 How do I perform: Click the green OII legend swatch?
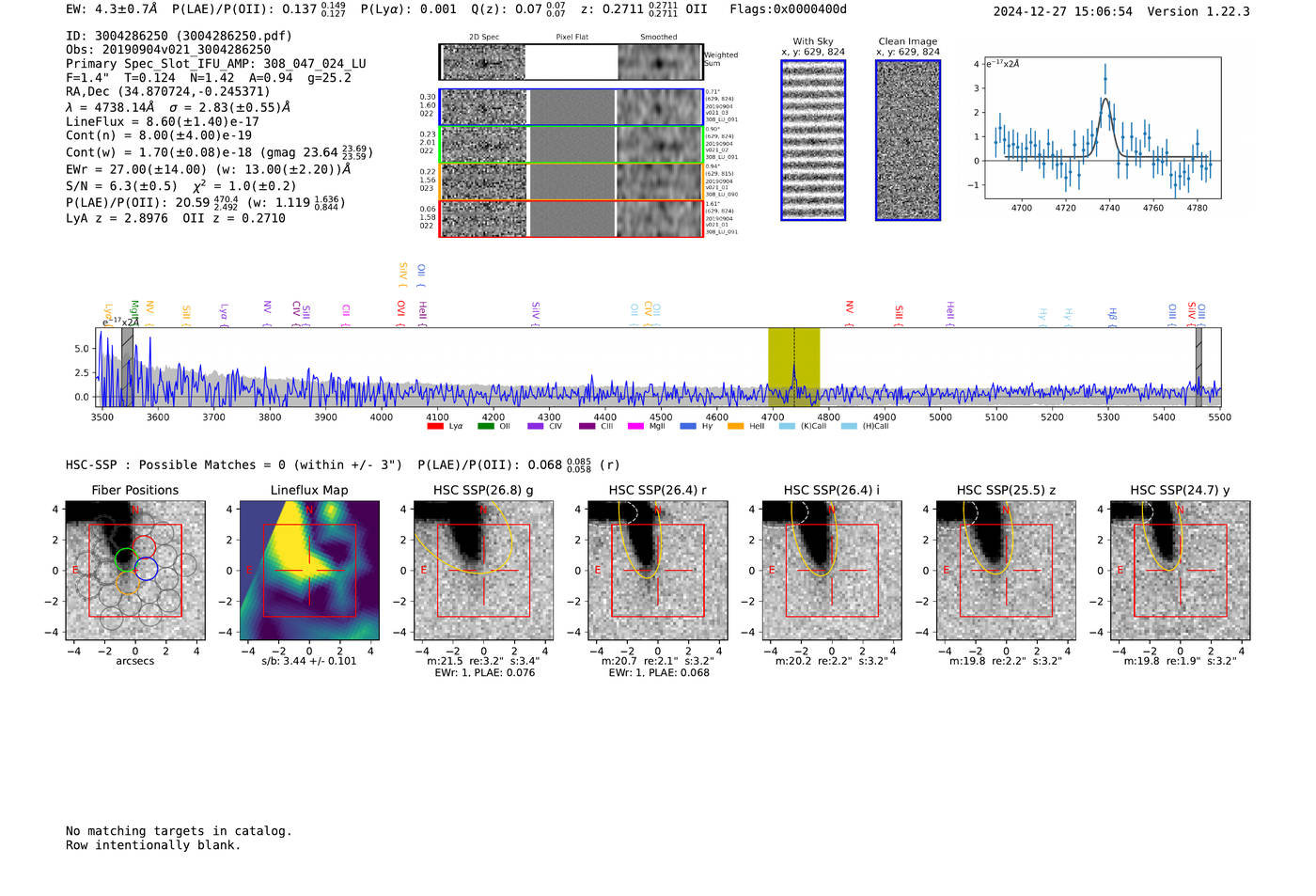(486, 426)
